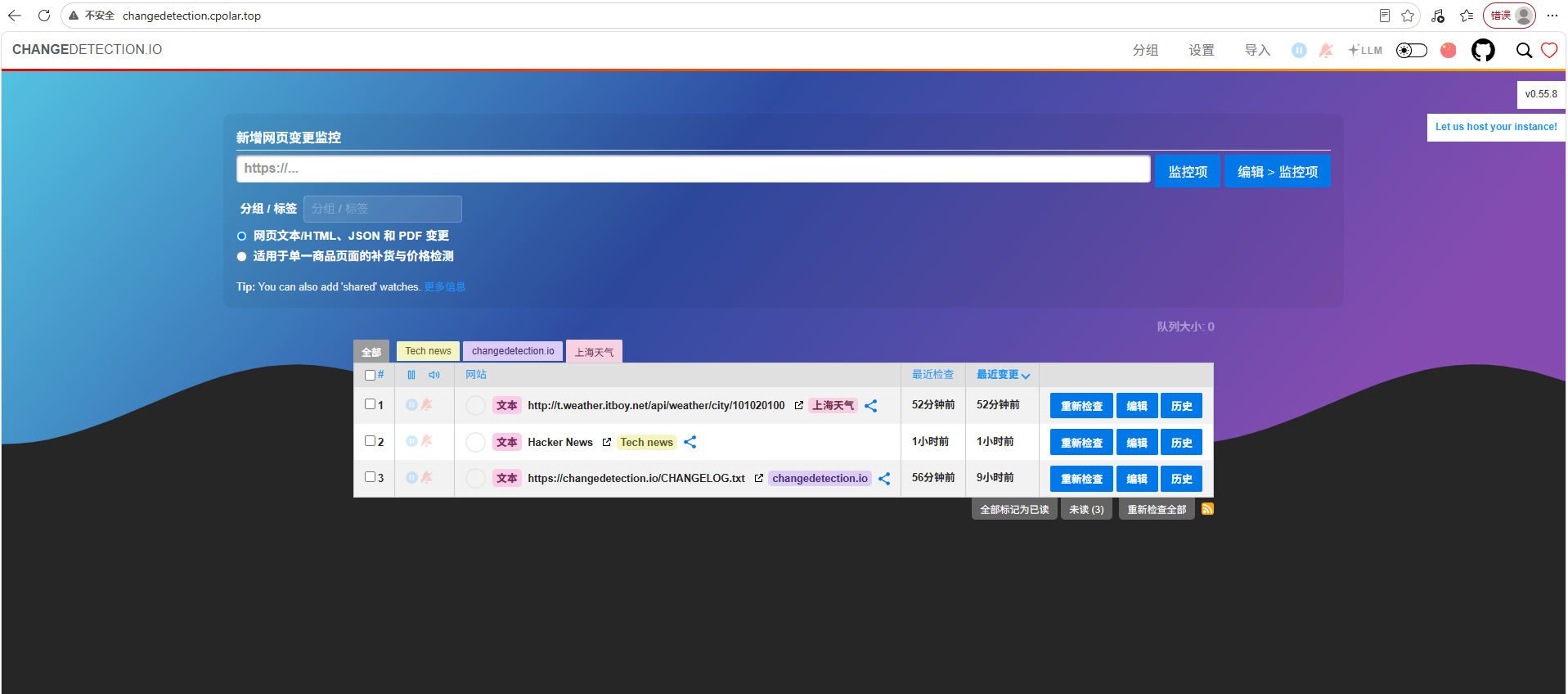Click the global mute notifications bell in header

pos(1326,50)
